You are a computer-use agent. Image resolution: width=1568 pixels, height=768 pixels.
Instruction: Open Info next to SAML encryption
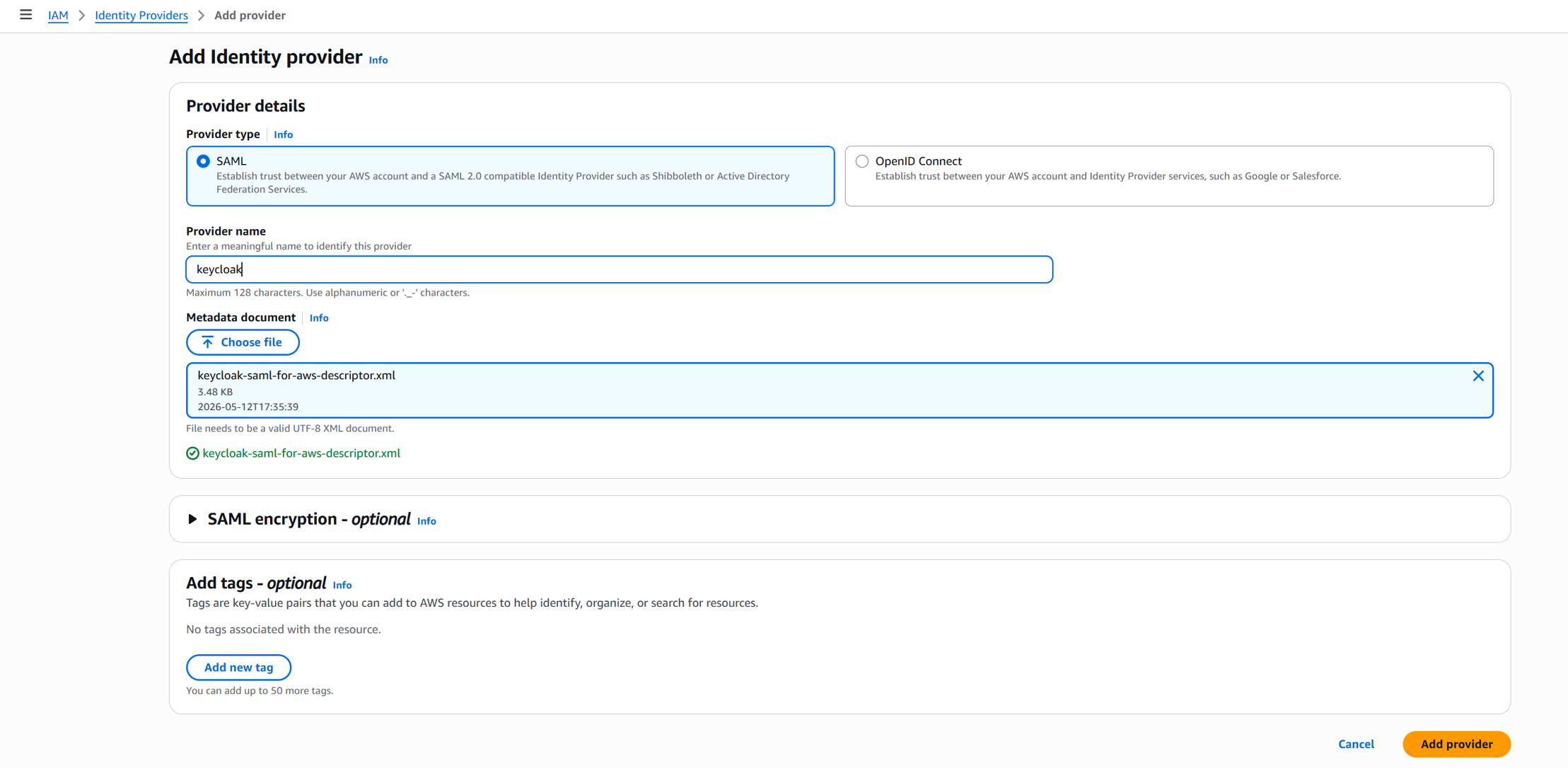click(x=426, y=520)
